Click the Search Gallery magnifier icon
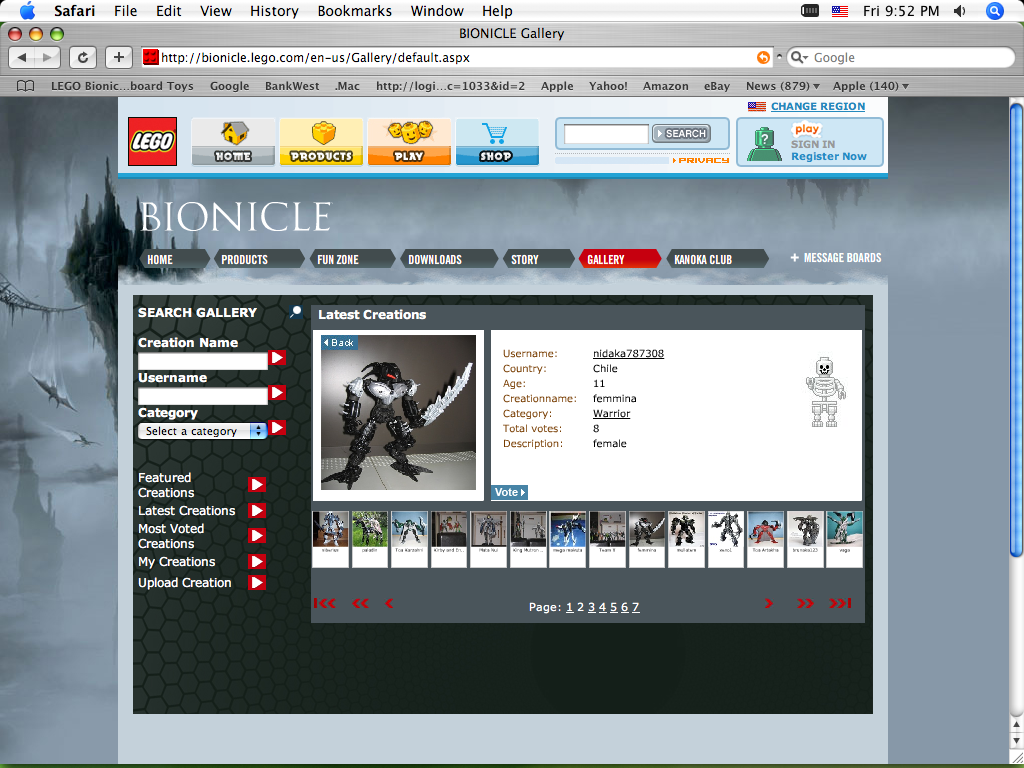 point(296,312)
